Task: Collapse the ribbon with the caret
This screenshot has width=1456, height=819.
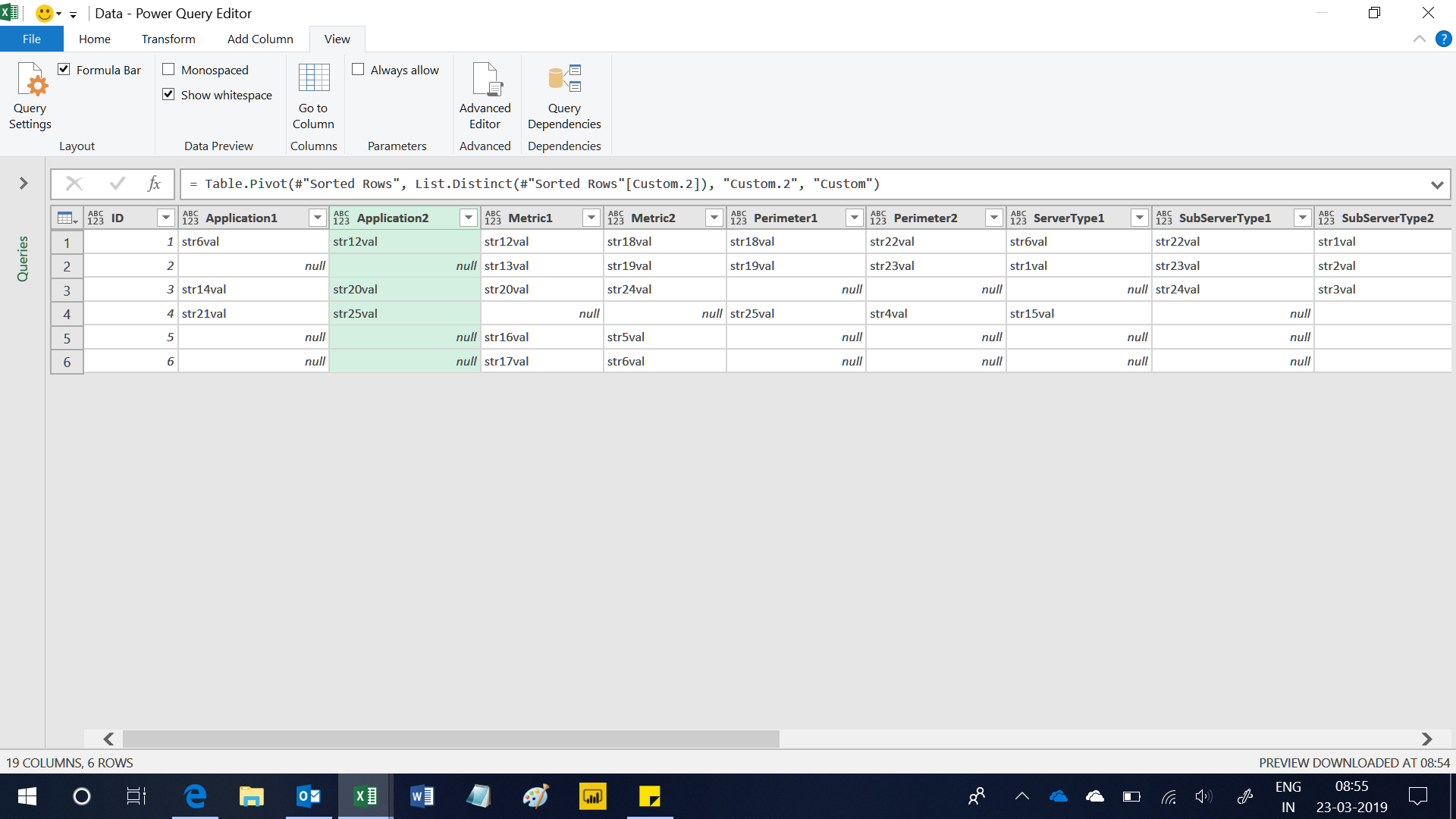Action: pyautogui.click(x=1420, y=39)
